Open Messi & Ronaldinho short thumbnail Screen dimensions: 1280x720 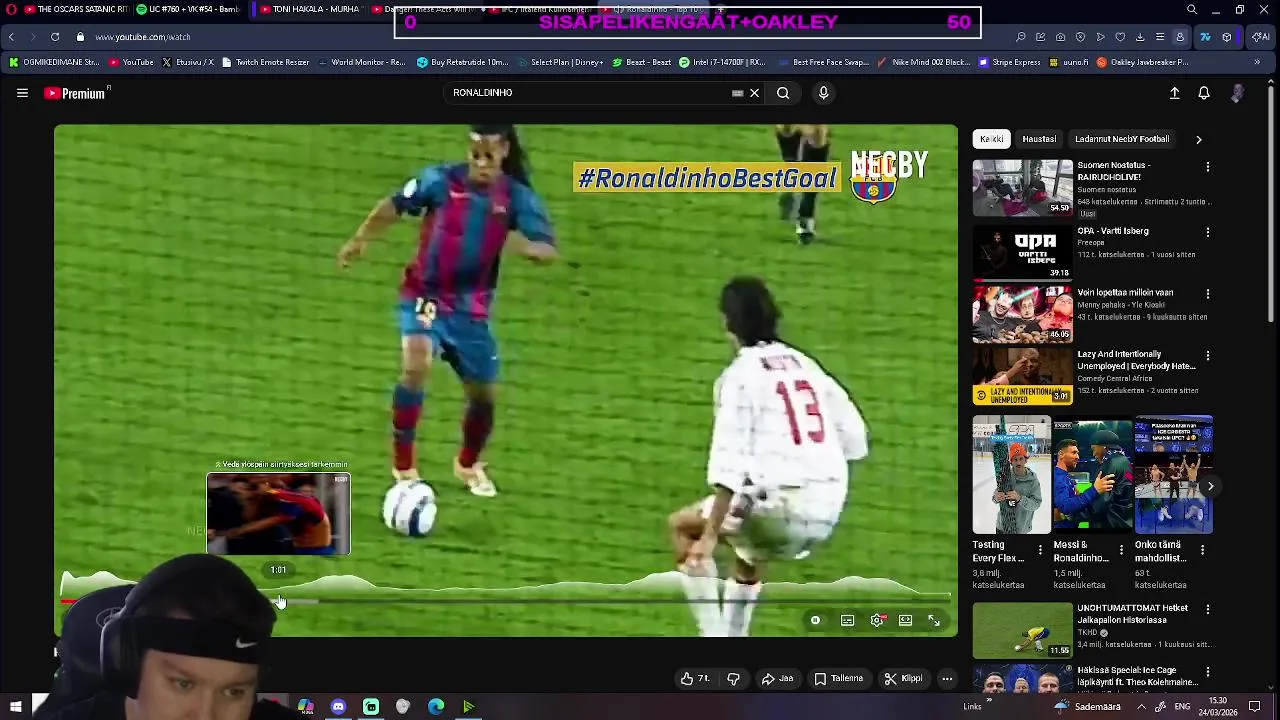click(1092, 476)
